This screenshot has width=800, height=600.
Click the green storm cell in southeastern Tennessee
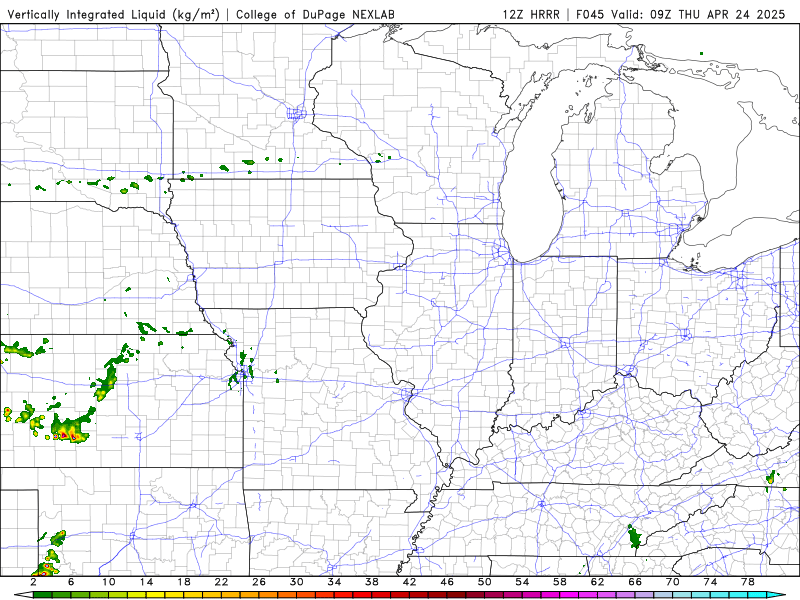[634, 538]
